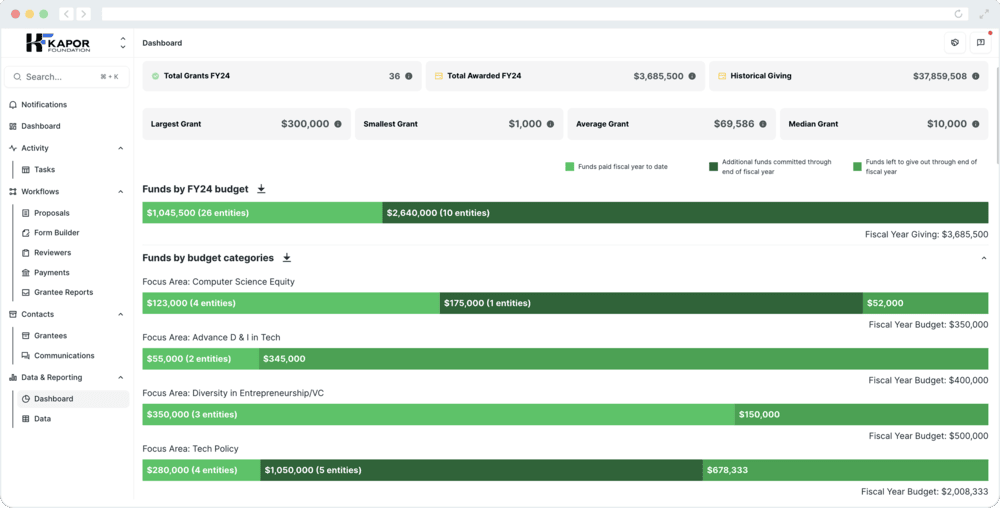This screenshot has width=1000, height=508.
Task: Click the Data & Reporting chart icon
Action: (13, 377)
